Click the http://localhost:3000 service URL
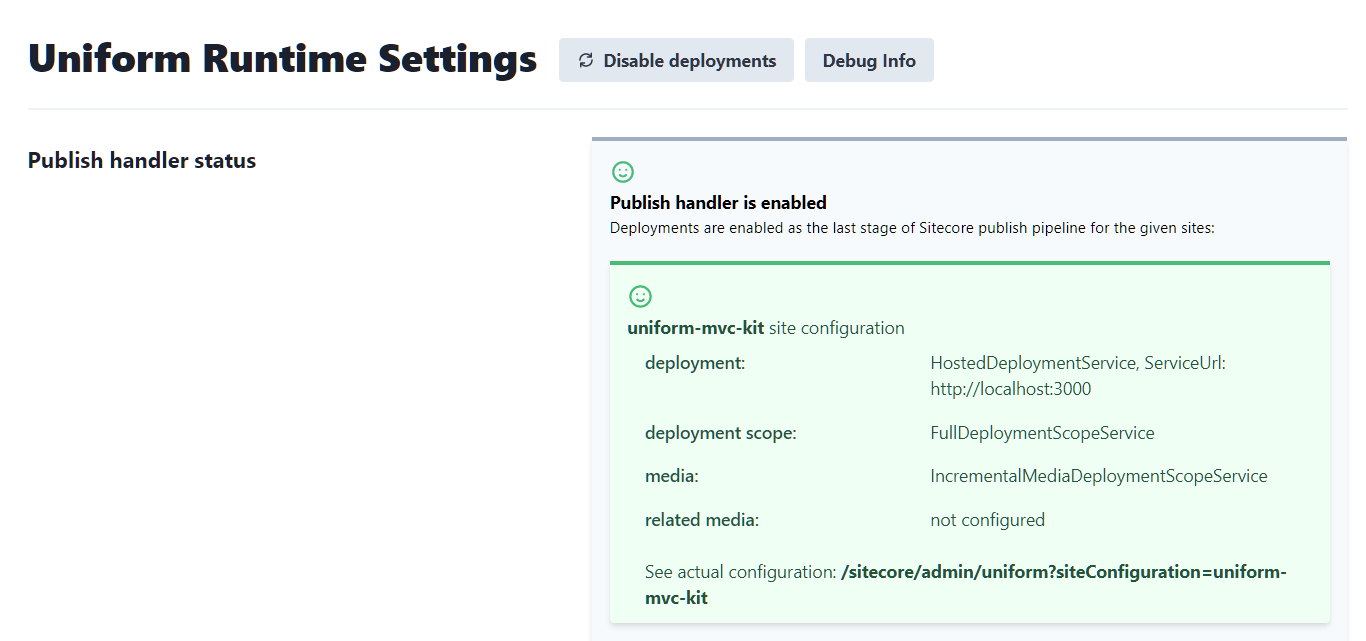This screenshot has width=1366, height=641. [x=1010, y=389]
